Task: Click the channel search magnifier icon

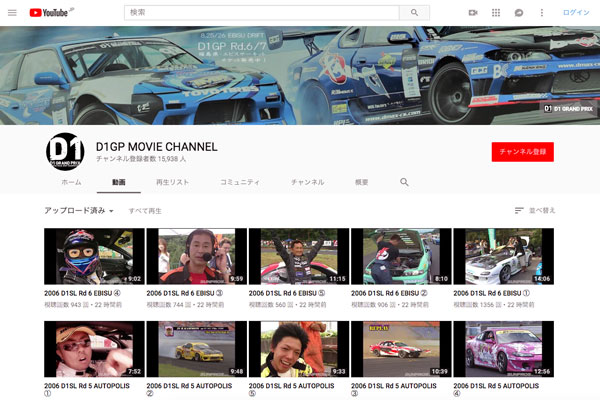Action: pos(404,182)
